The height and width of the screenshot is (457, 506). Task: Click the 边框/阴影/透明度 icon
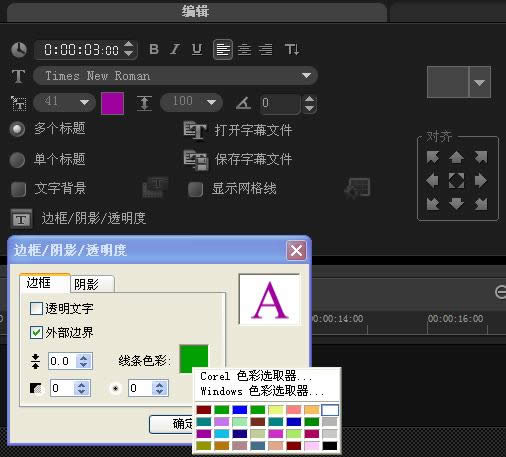(x=21, y=219)
